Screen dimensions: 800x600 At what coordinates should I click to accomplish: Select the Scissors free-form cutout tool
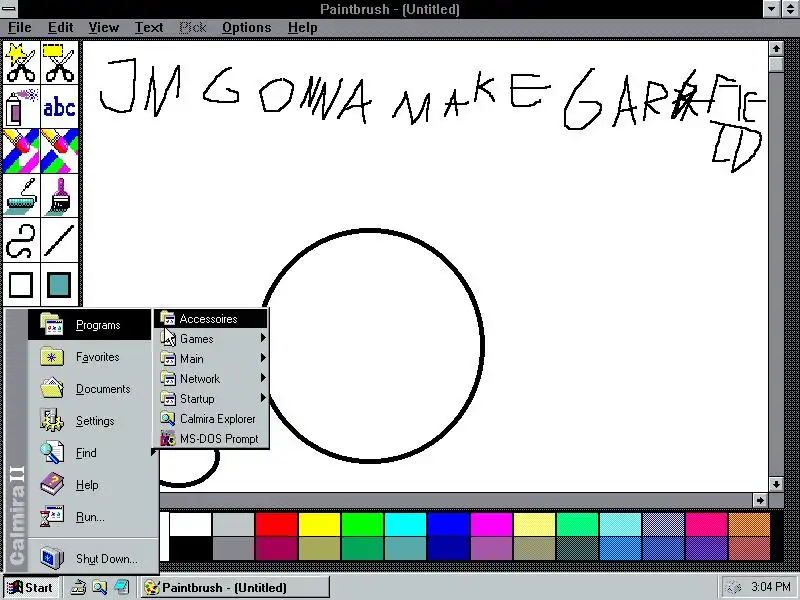point(21,63)
